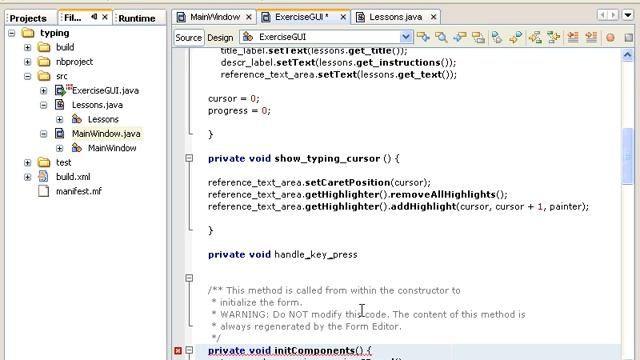Open the editor tab list dropdown arrow
Image resolution: width=640 pixels, height=360 pixels.
(x=628, y=16)
